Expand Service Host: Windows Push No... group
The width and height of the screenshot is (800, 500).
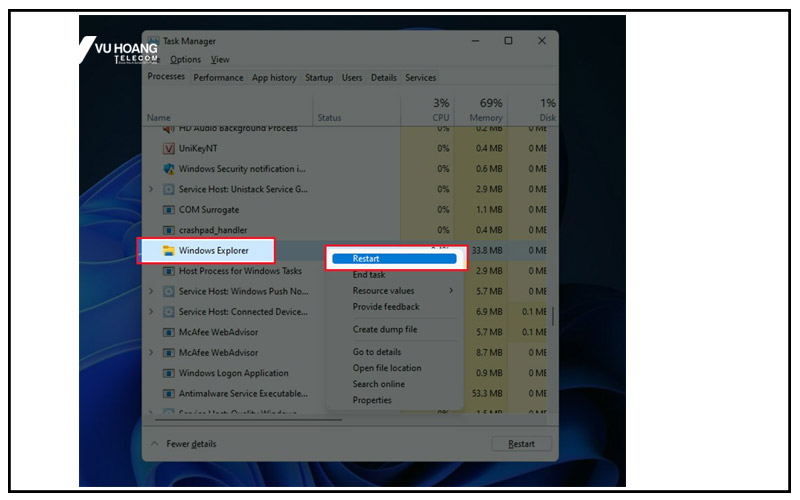(151, 291)
